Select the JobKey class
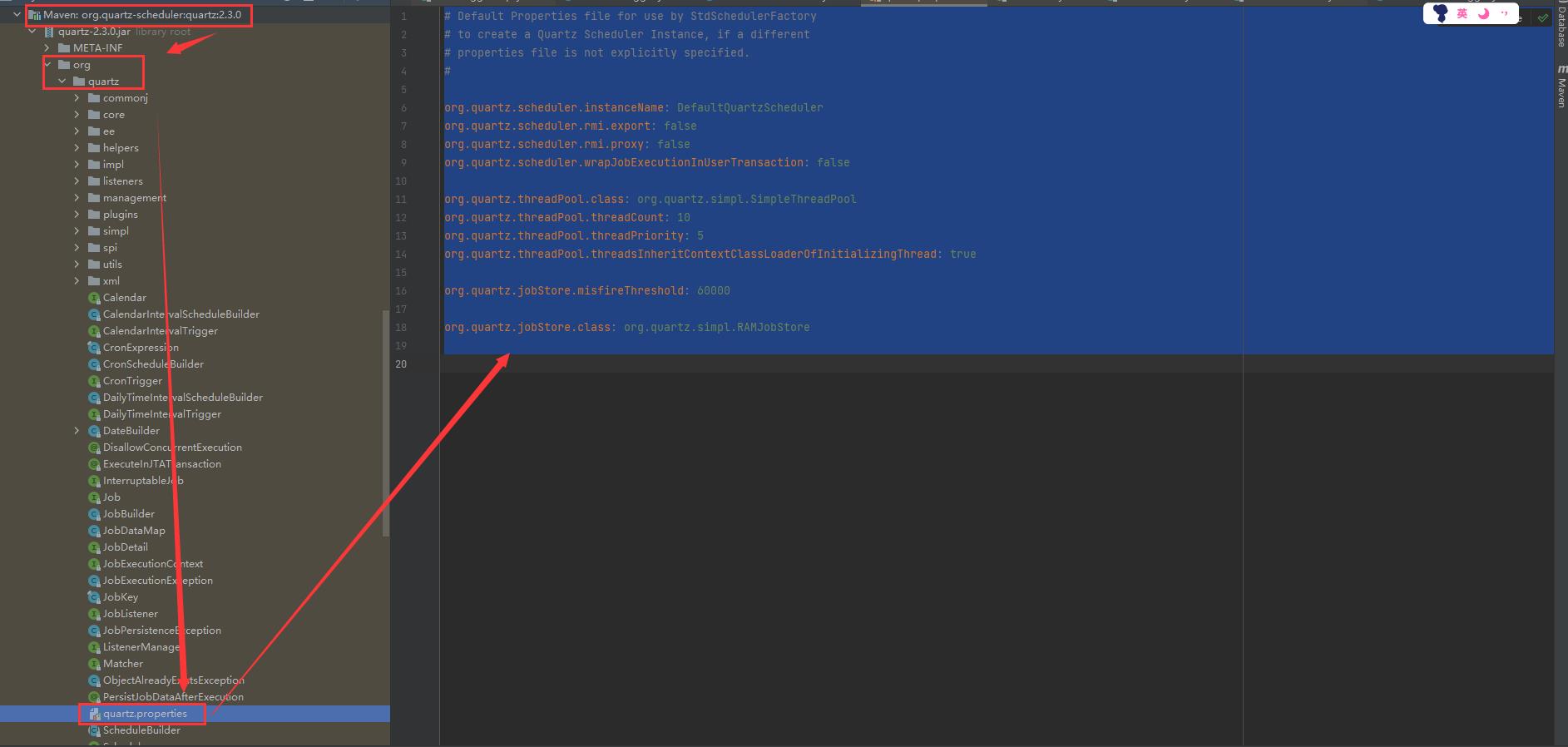This screenshot has width=1568, height=747. tap(121, 596)
